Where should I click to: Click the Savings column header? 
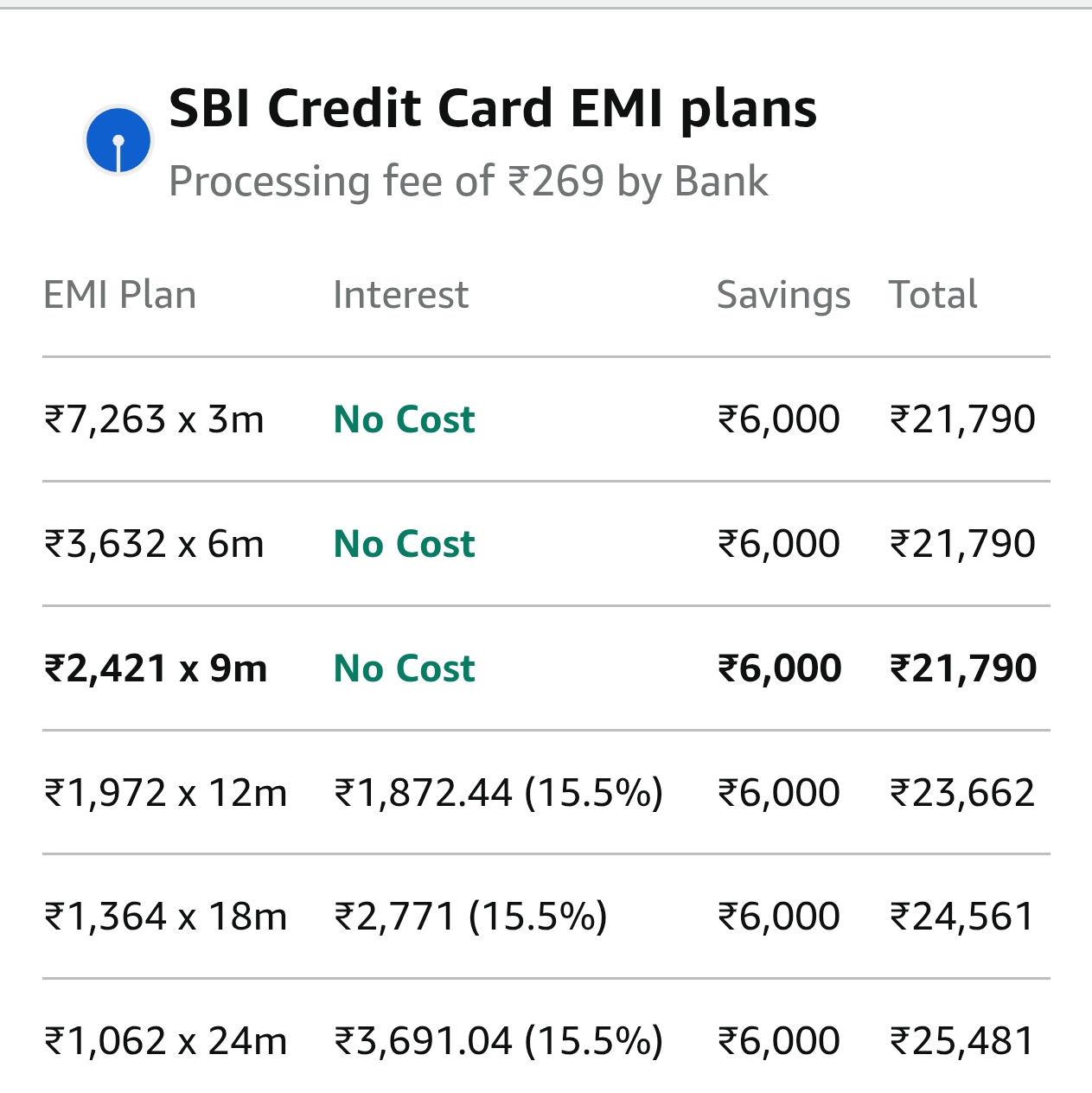783,295
